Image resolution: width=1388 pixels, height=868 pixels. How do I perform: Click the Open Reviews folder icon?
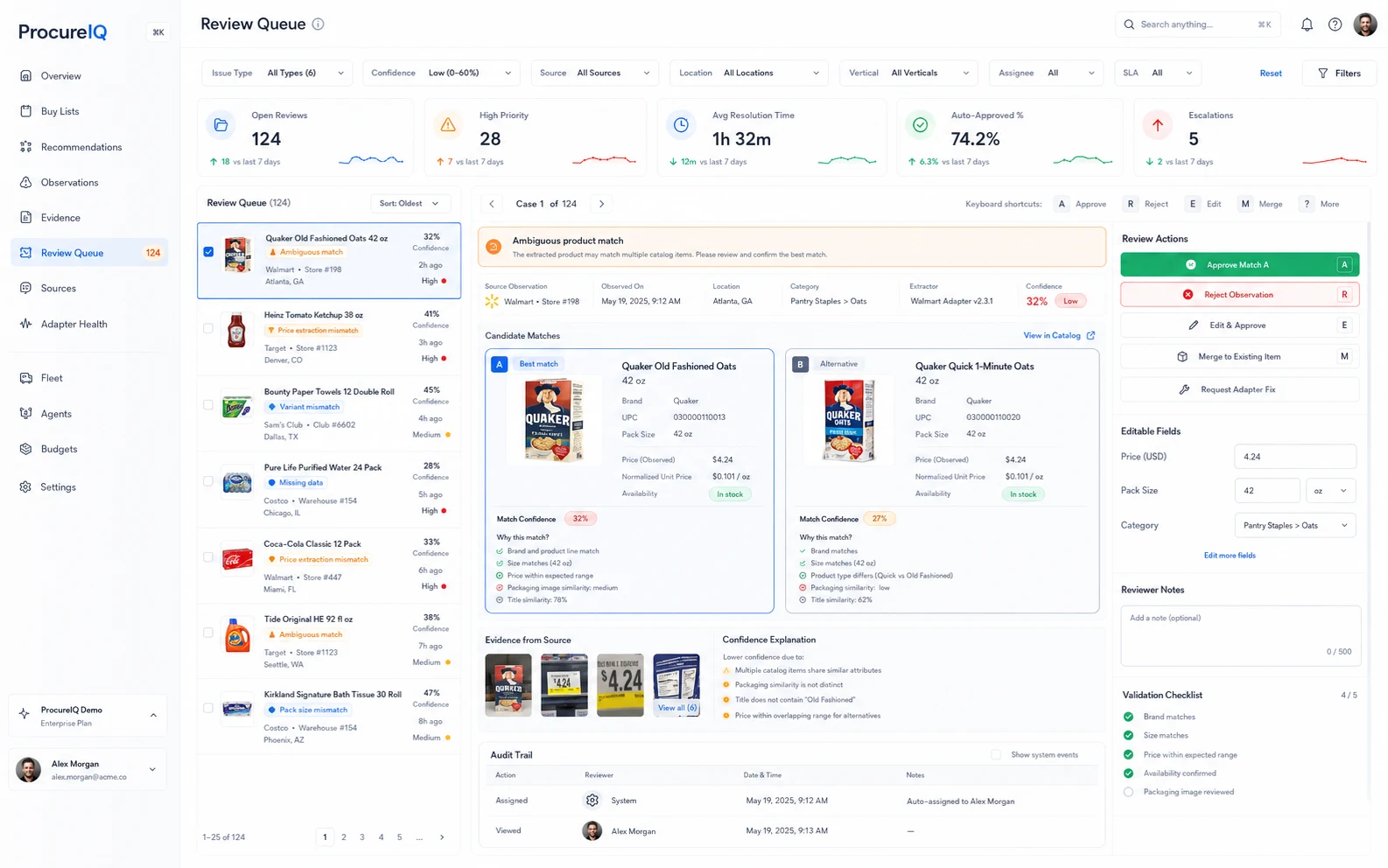pos(221,125)
